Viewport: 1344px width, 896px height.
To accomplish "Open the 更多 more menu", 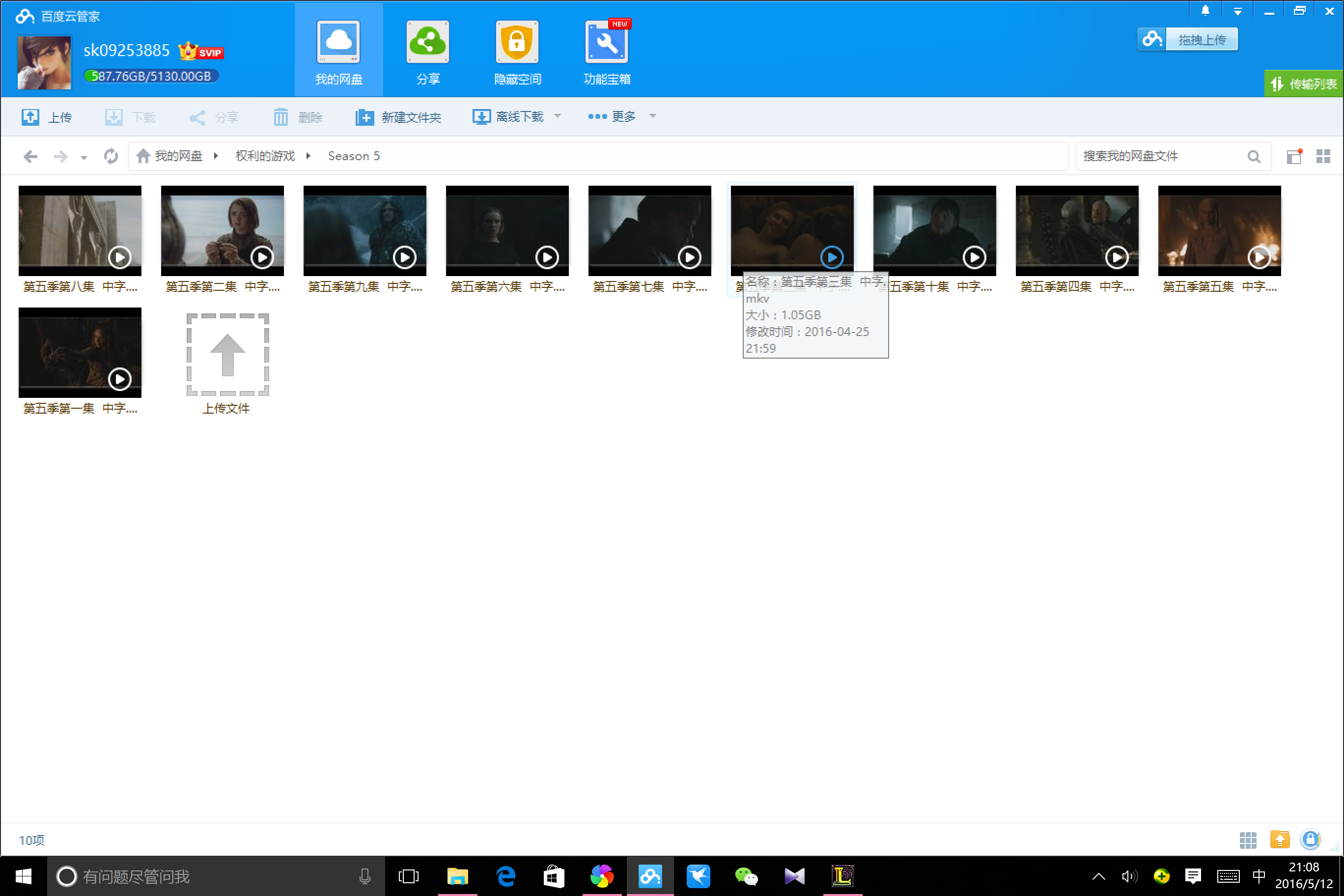I will pyautogui.click(x=612, y=116).
